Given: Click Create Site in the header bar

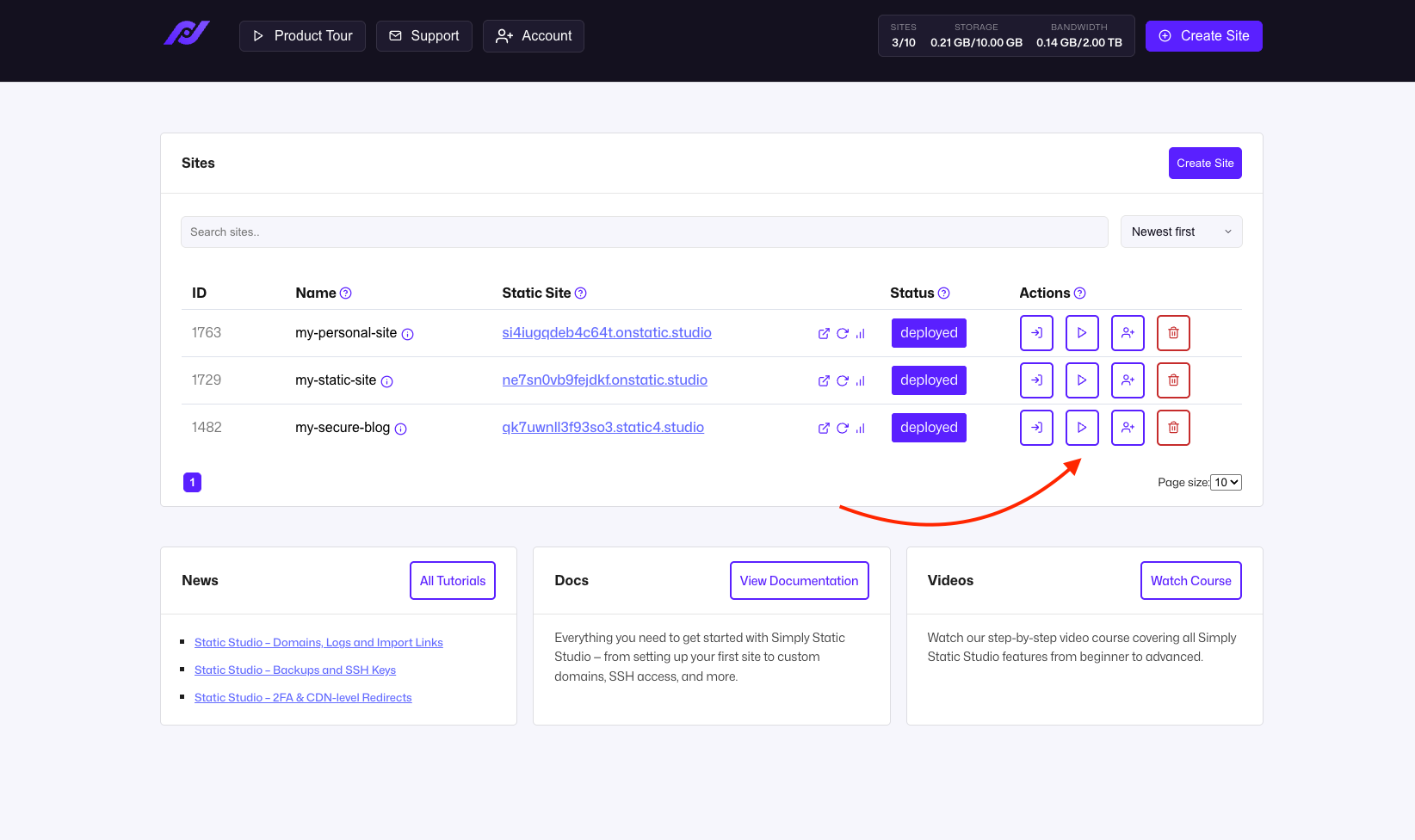Looking at the screenshot, I should pyautogui.click(x=1203, y=36).
